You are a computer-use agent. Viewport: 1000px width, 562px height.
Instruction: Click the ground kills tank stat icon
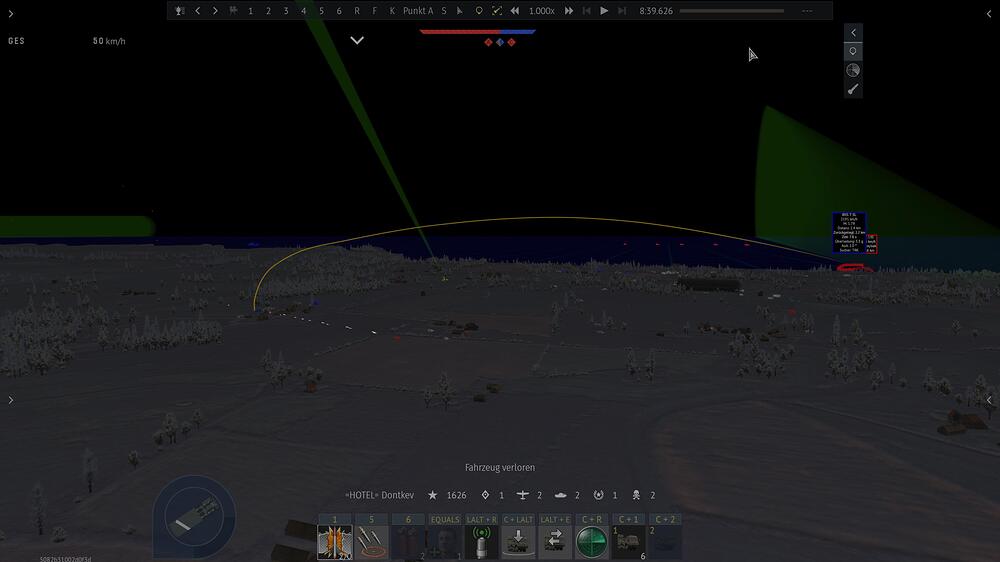point(561,495)
